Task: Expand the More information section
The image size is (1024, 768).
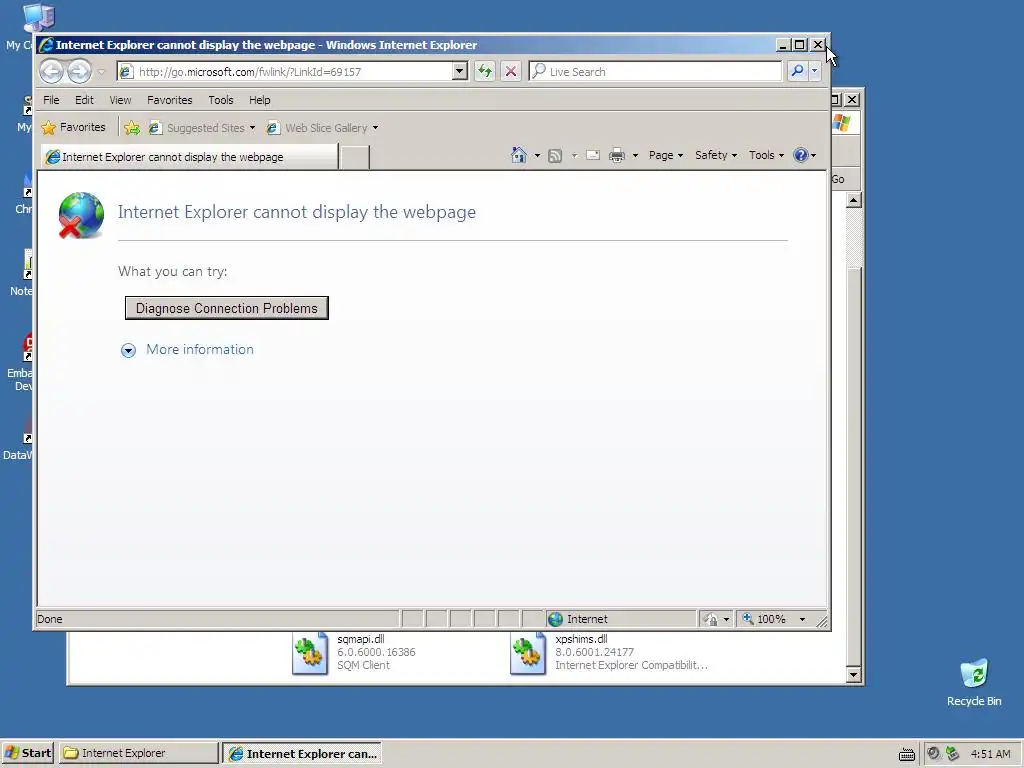Action: click(187, 350)
